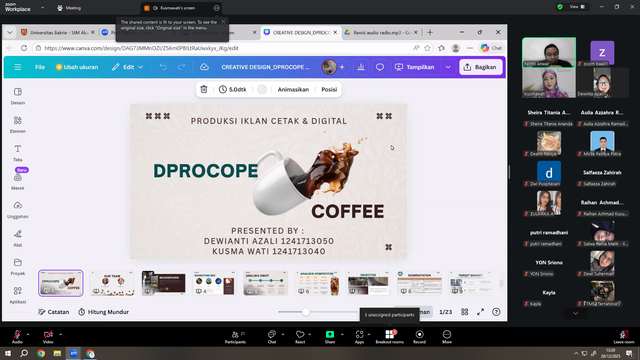Open Zoom Workplace dropdown arrow
Viewport: 640px width, 360px height.
(x=42, y=8)
